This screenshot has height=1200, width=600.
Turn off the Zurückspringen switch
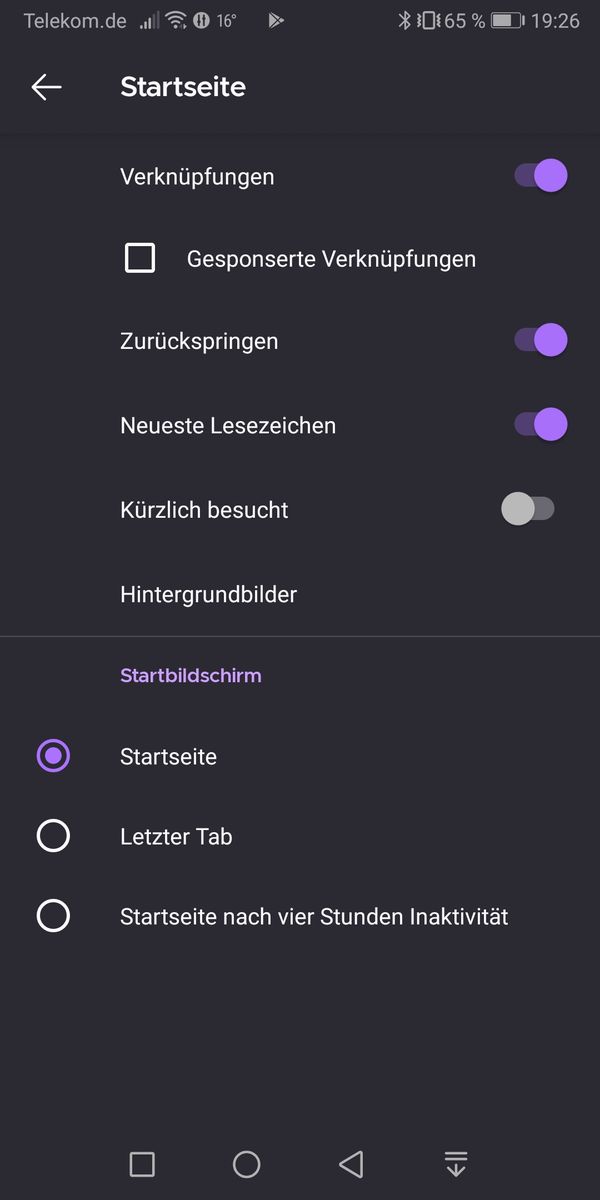pyautogui.click(x=541, y=341)
